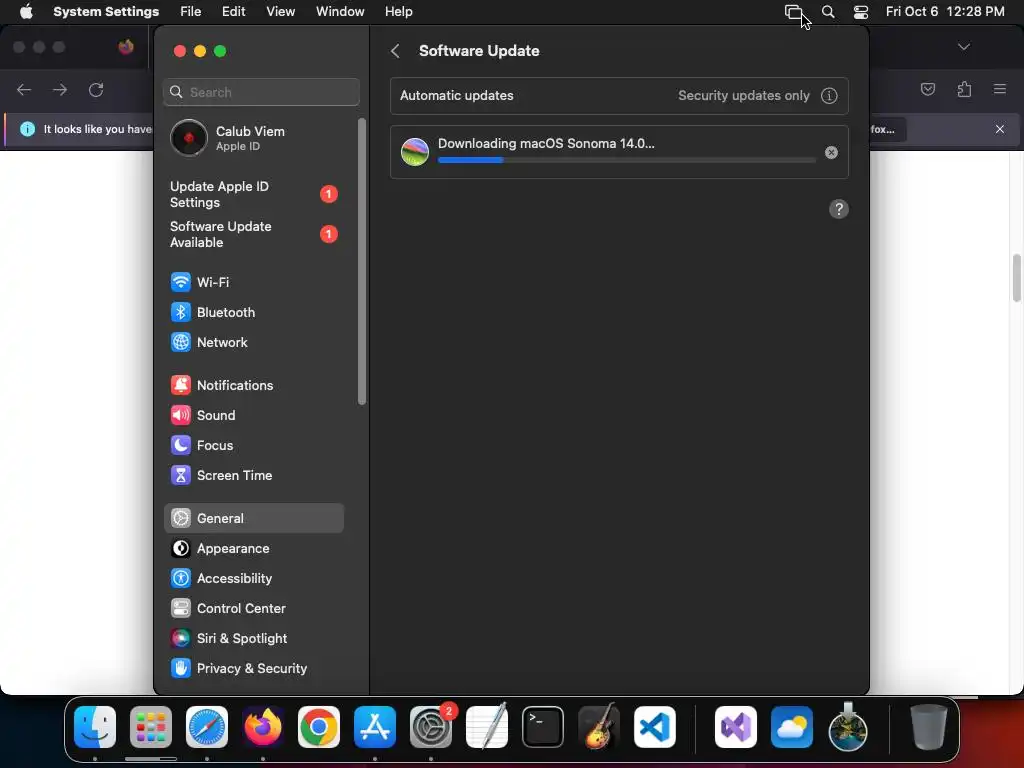The width and height of the screenshot is (1024, 768).
Task: Open Visual Studio Code from Dock
Action: click(x=654, y=727)
